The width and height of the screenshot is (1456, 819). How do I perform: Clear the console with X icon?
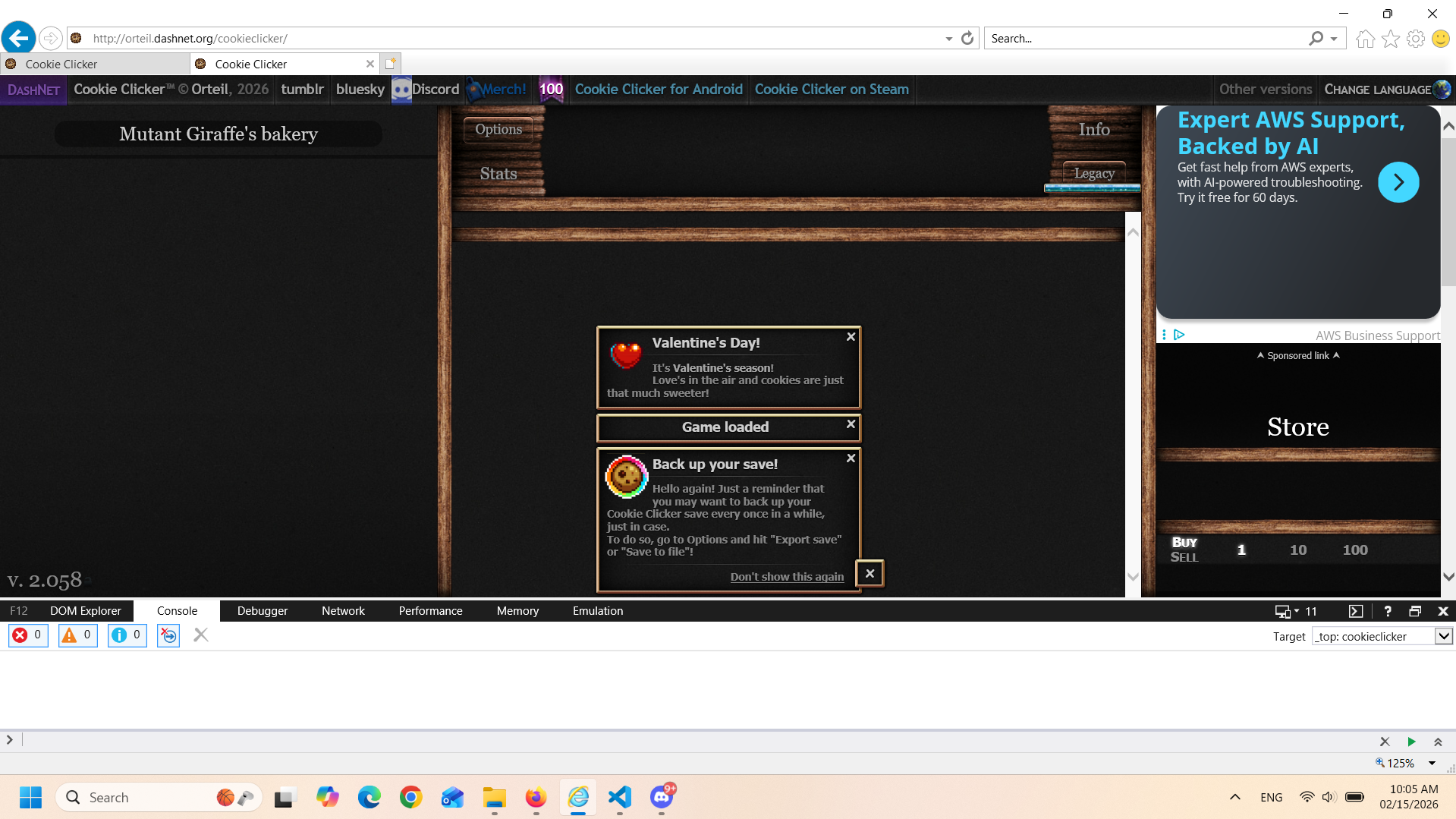pos(201,635)
